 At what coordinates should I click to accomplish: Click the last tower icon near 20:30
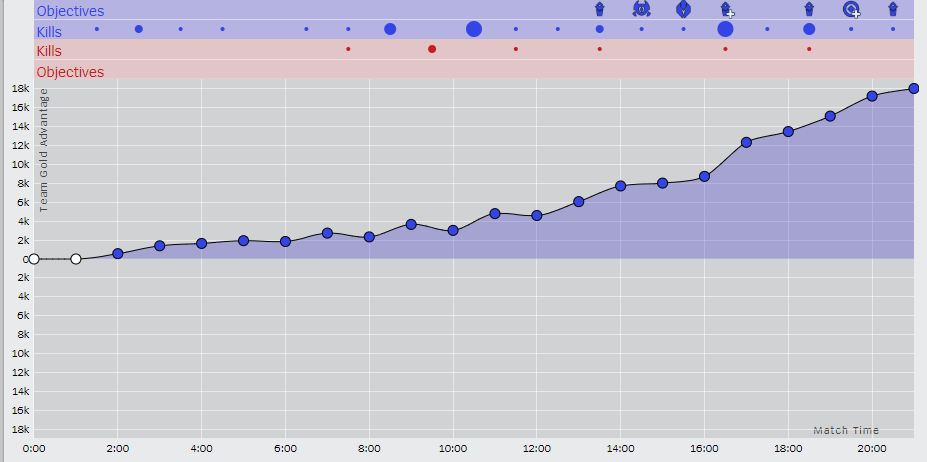(893, 9)
